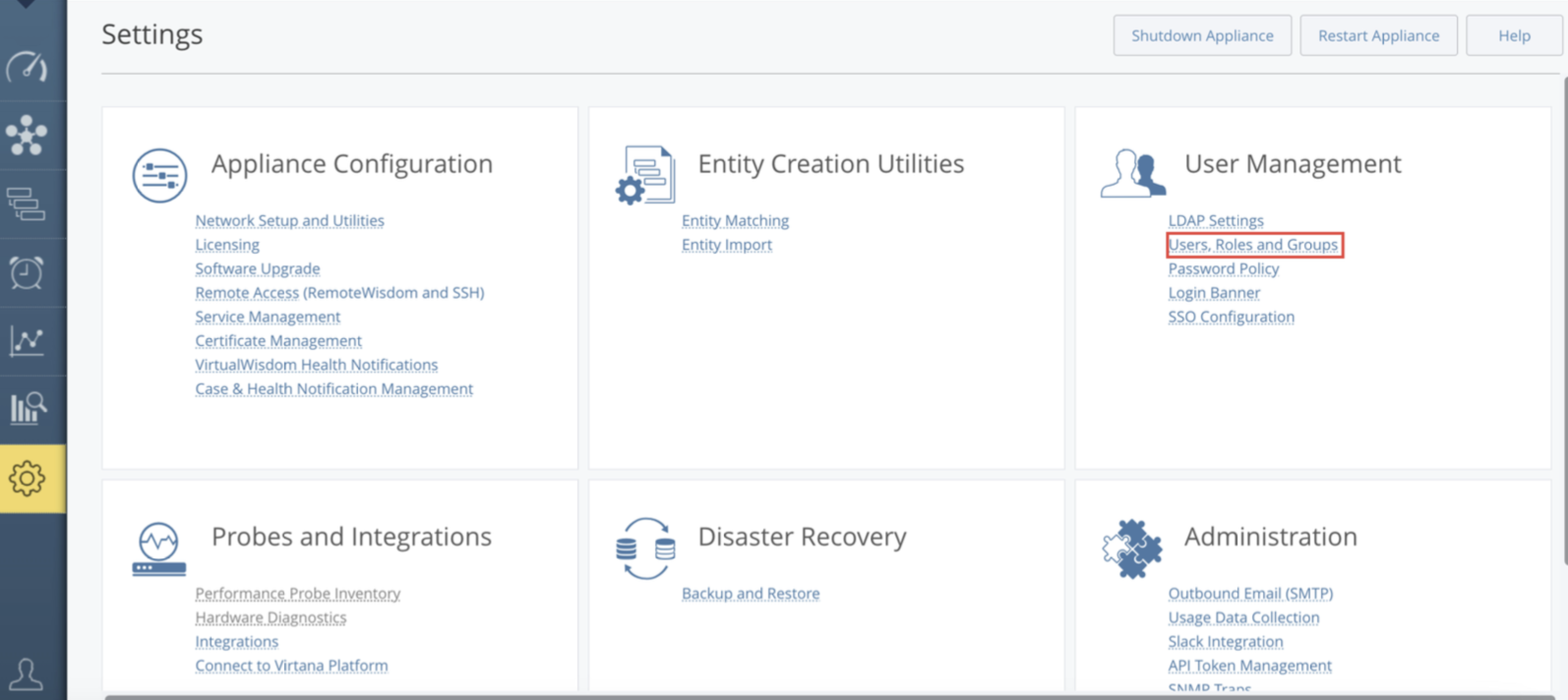This screenshot has height=700, width=1568.
Task: Open the Settings gear icon
Action: pyautogui.click(x=27, y=479)
